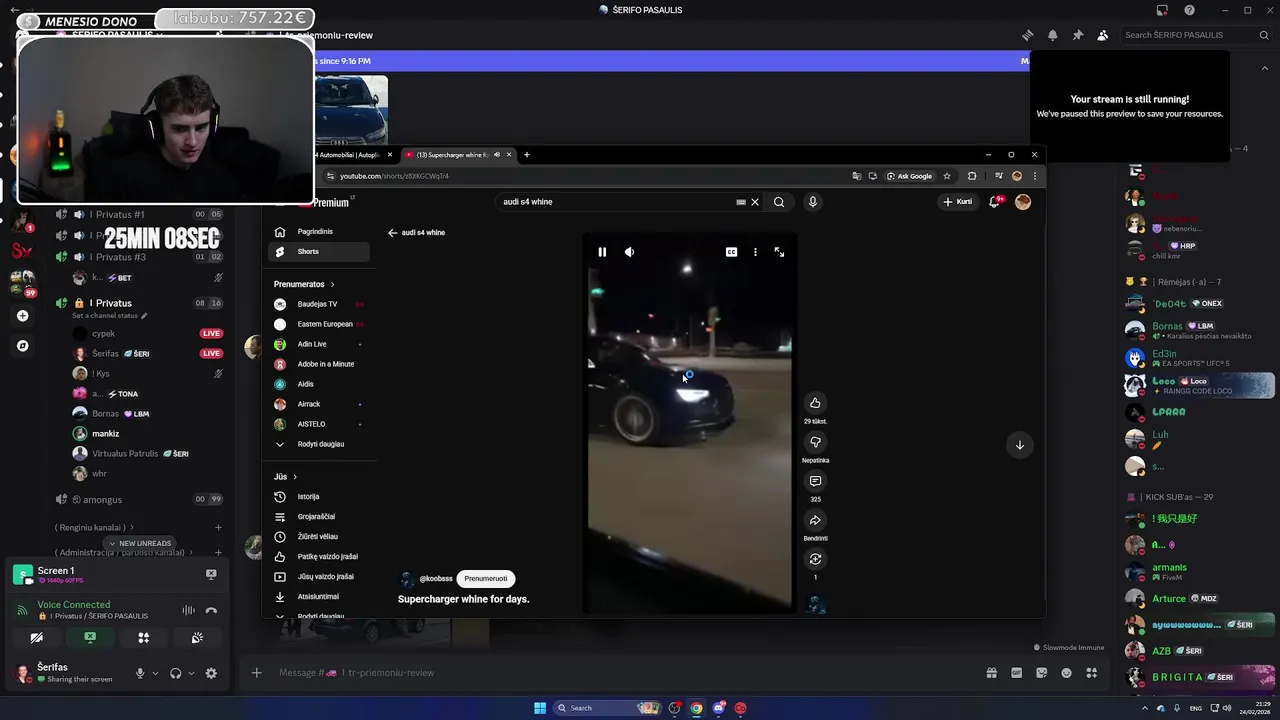1280x720 pixels.
Task: Open Istorija in YouTube sidebar
Action: (319, 496)
